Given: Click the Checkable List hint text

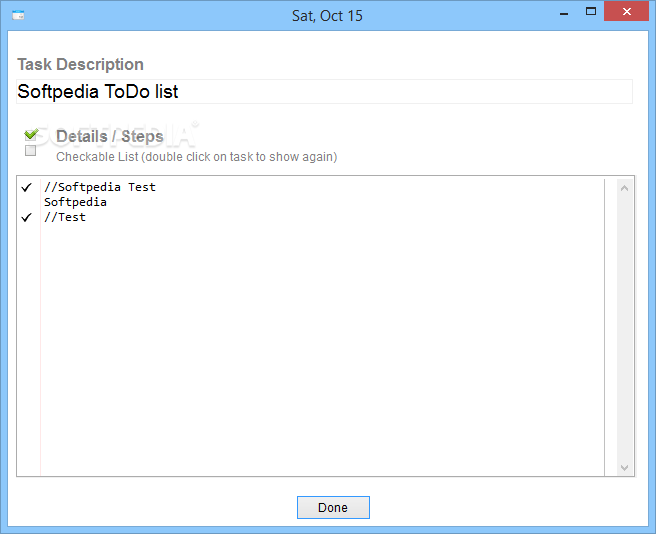Looking at the screenshot, I should tap(197, 157).
